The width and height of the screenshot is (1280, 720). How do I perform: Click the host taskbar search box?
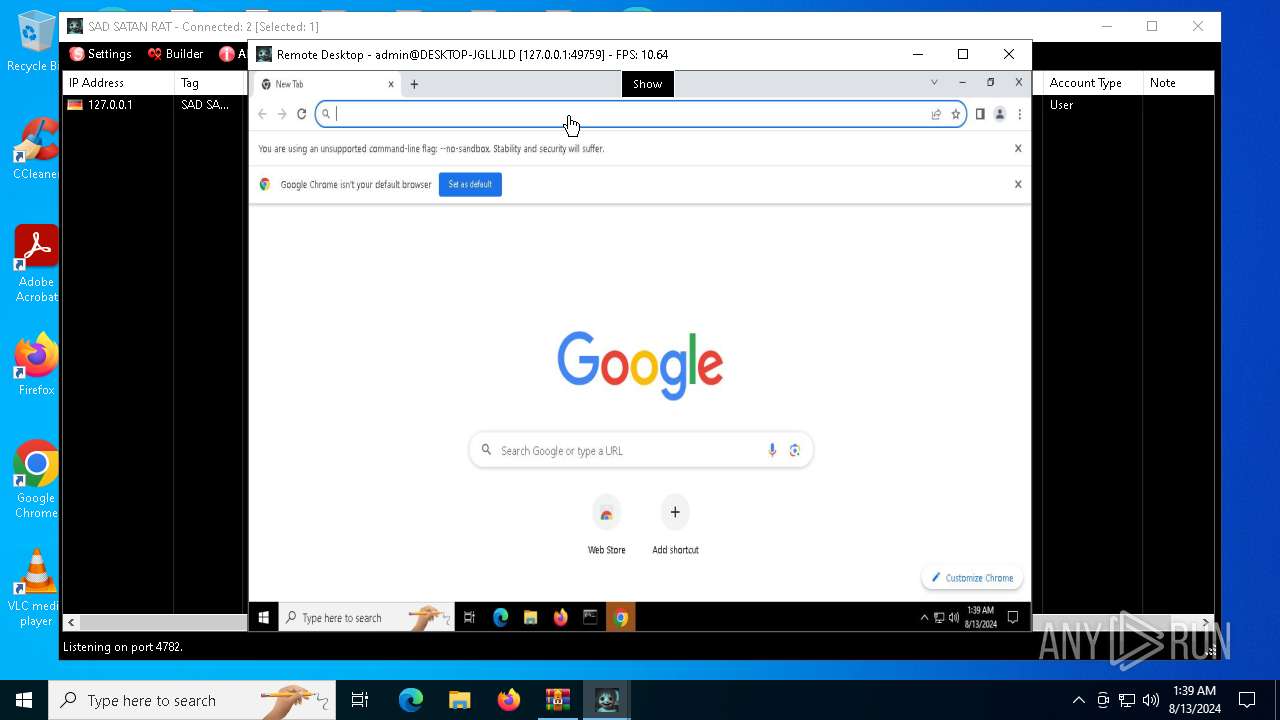191,700
